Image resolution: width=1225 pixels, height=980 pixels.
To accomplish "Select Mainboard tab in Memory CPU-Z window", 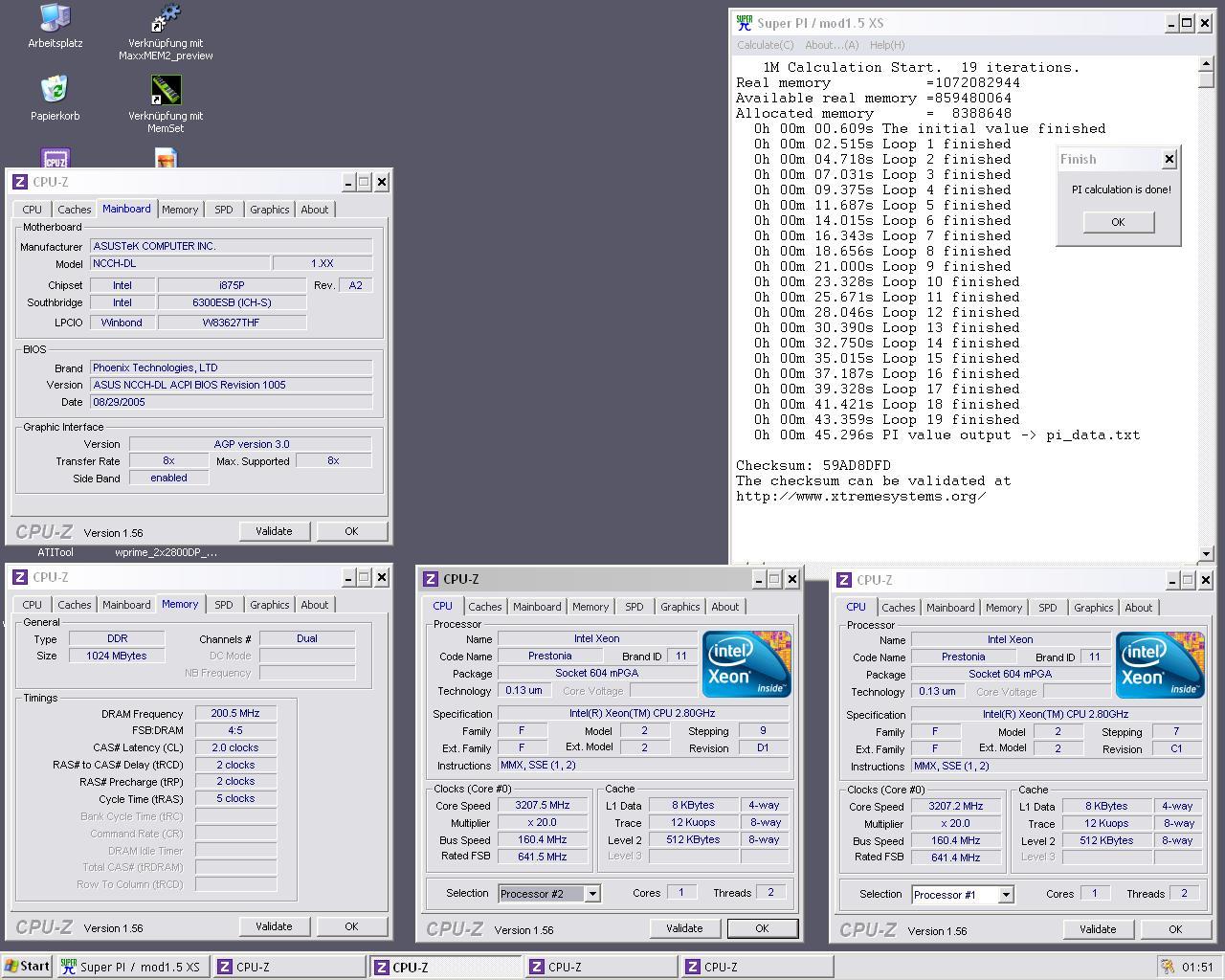I will coord(126,605).
